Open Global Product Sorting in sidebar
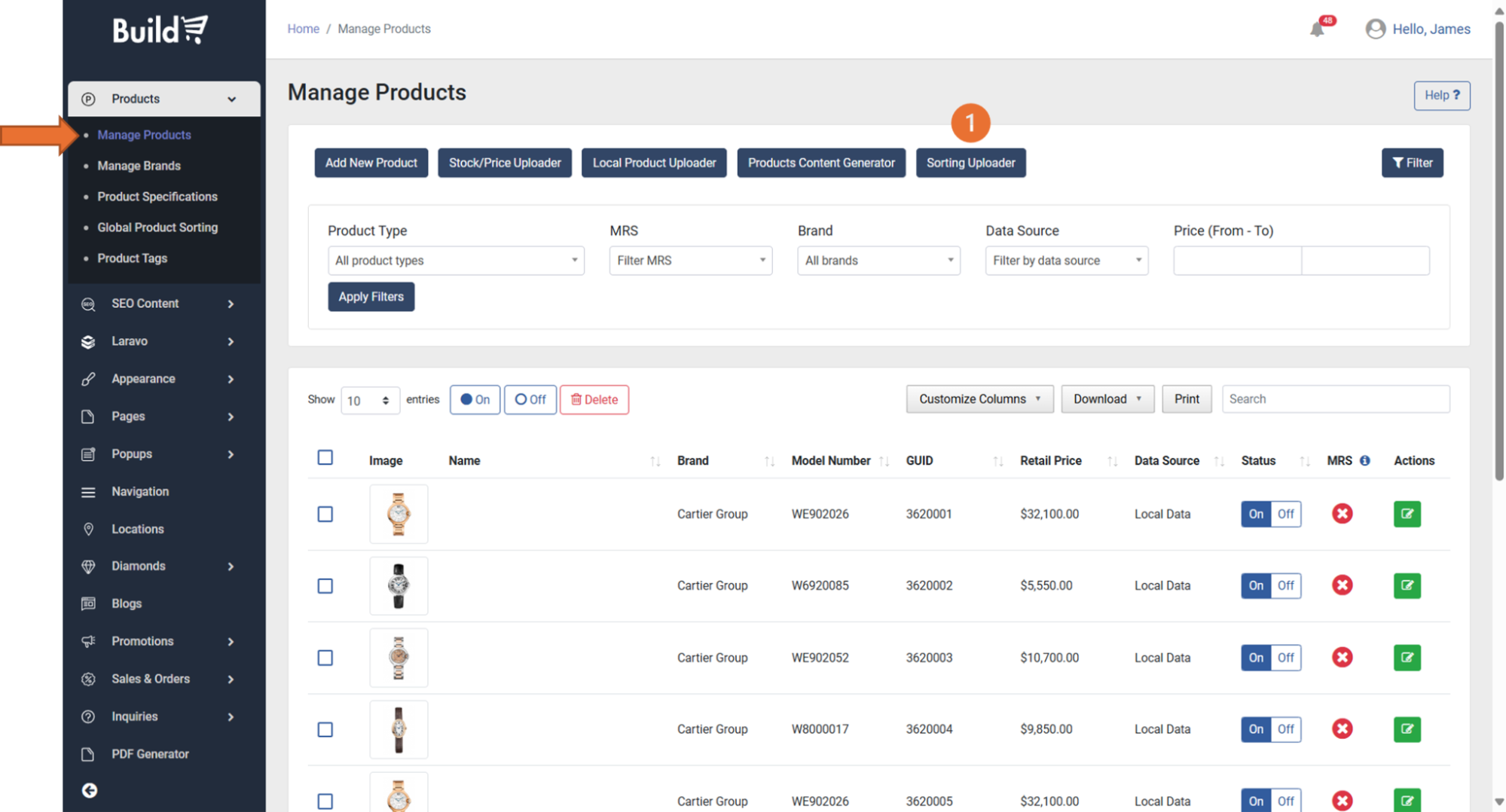This screenshot has width=1506, height=812. [x=157, y=227]
